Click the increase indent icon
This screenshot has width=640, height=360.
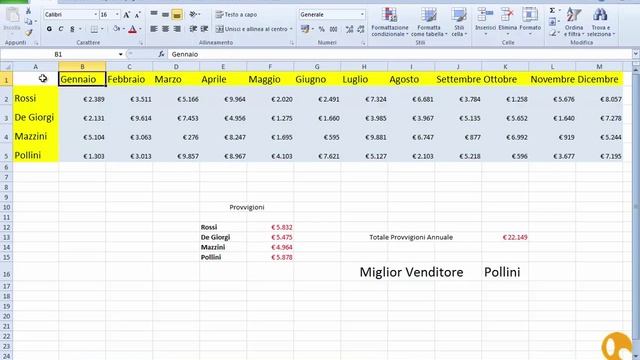pos(204,29)
